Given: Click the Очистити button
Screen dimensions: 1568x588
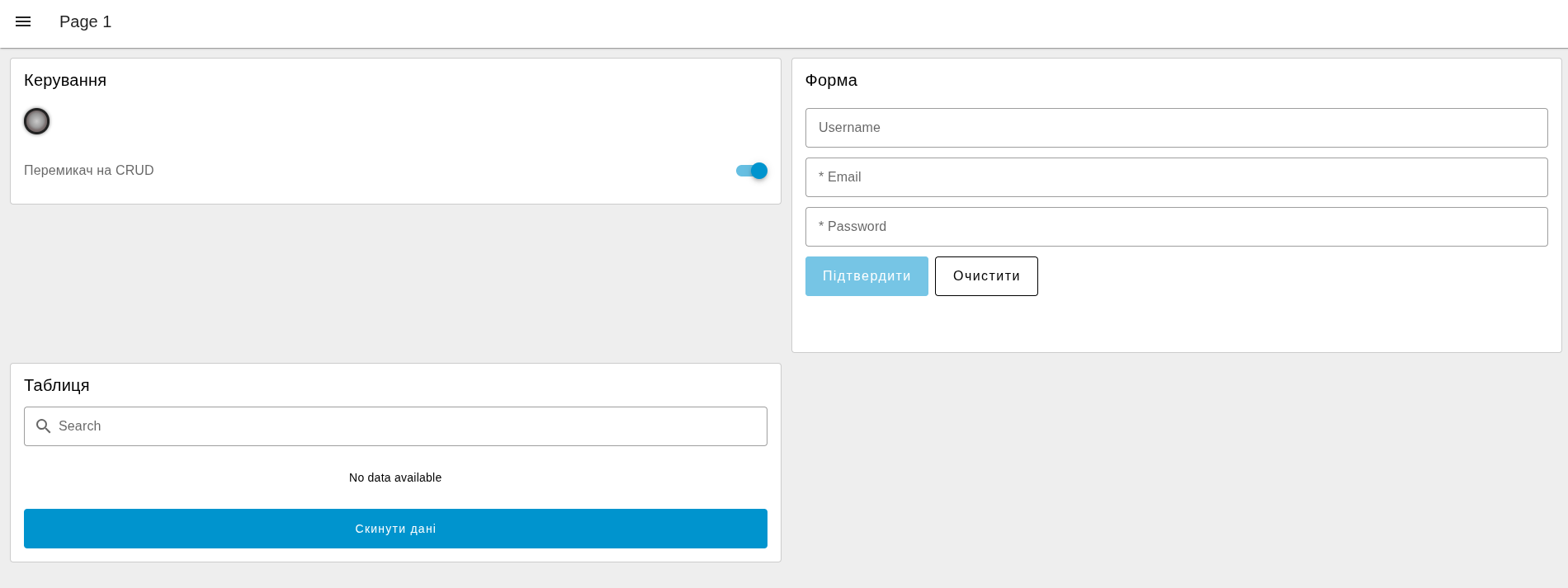Looking at the screenshot, I should pyautogui.click(x=986, y=276).
